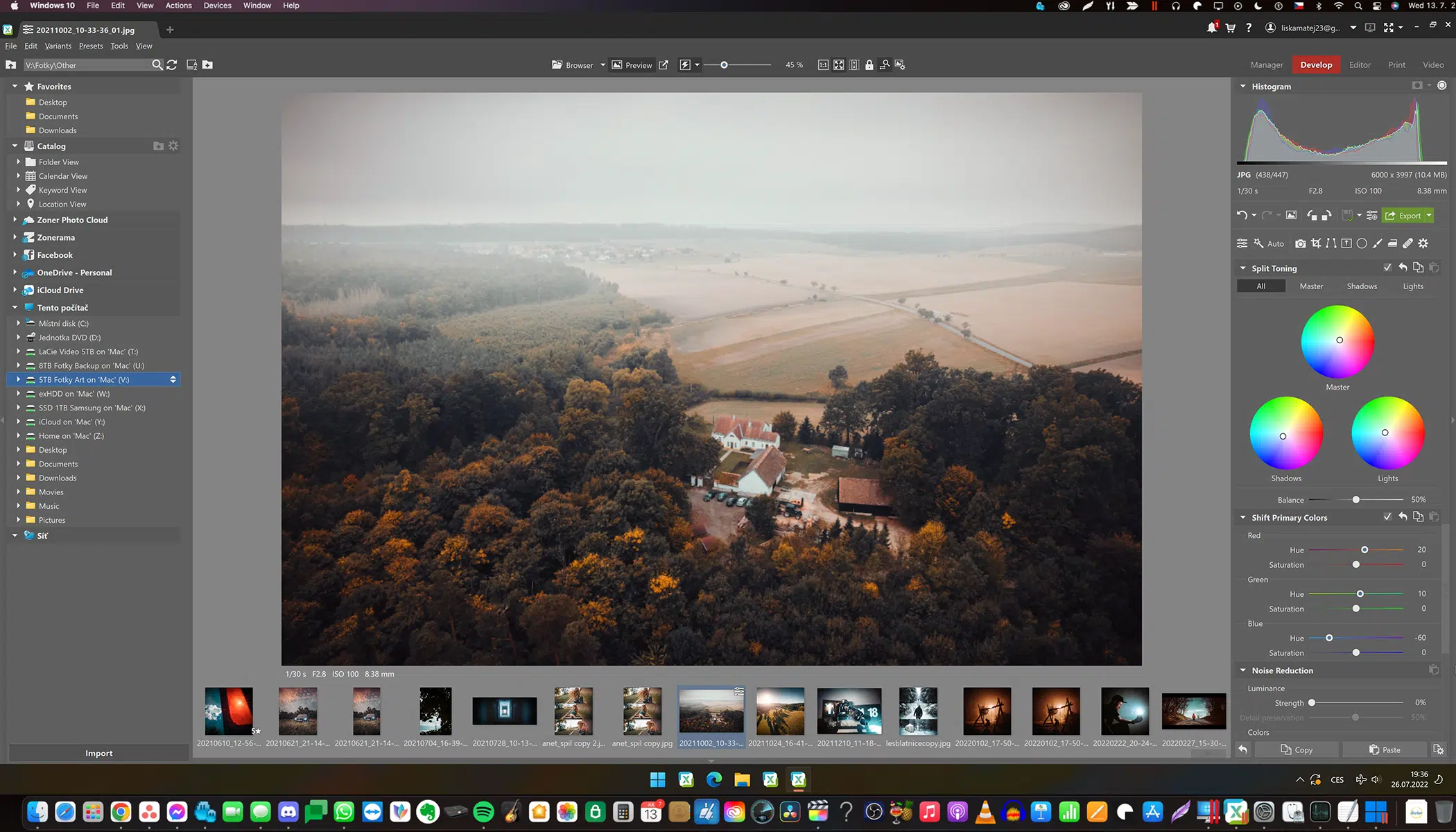Screen dimensions: 1456x832
Task: Expand the Tento počítač section in sidebar
Action: (x=14, y=308)
